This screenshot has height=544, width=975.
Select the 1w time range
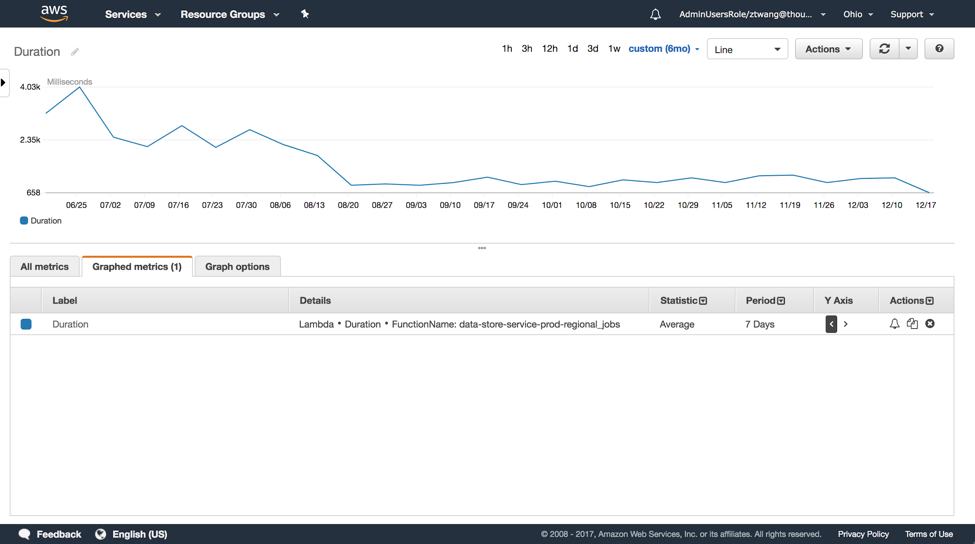coord(614,49)
